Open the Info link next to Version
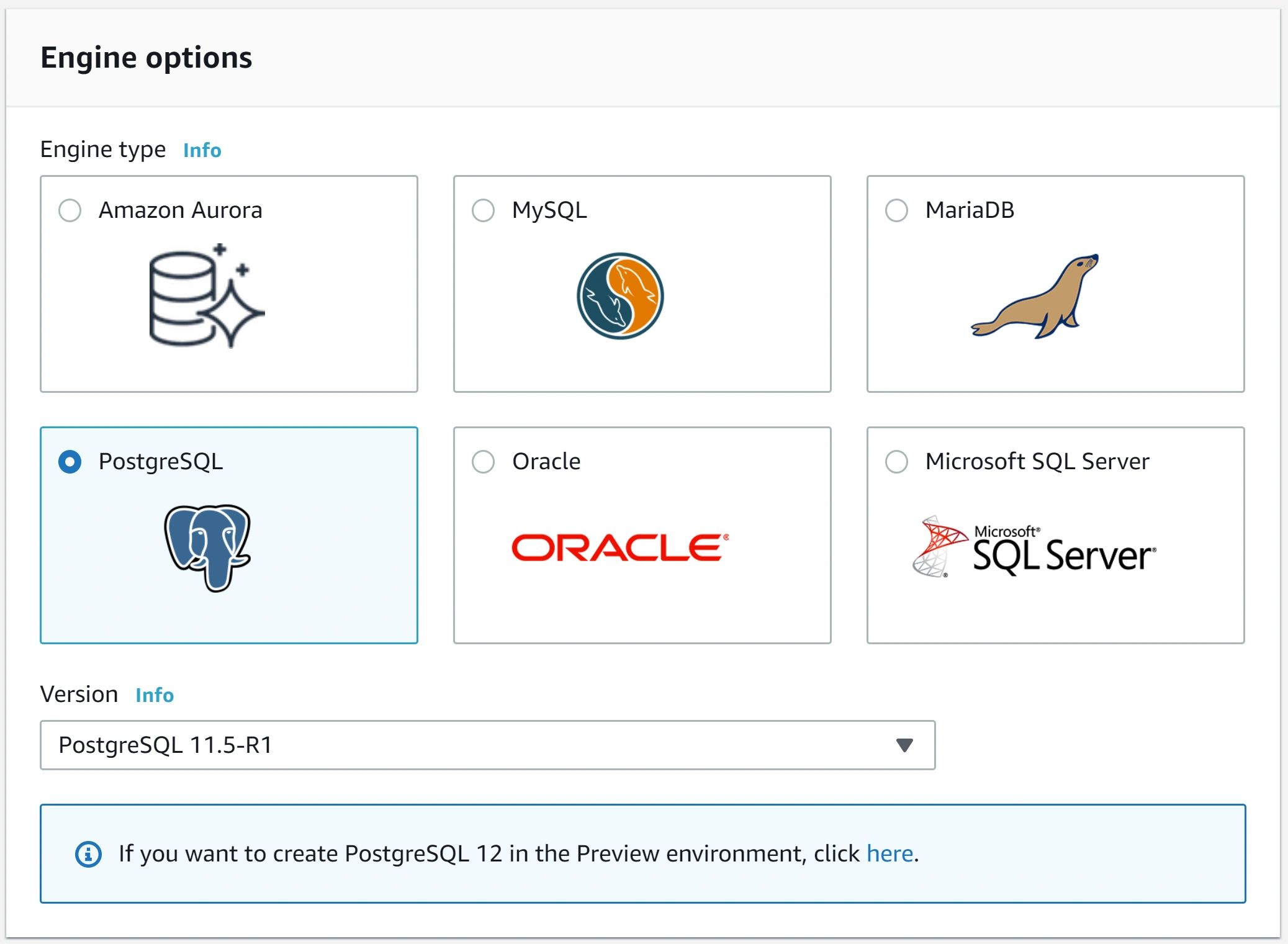This screenshot has width=1288, height=944. (155, 695)
